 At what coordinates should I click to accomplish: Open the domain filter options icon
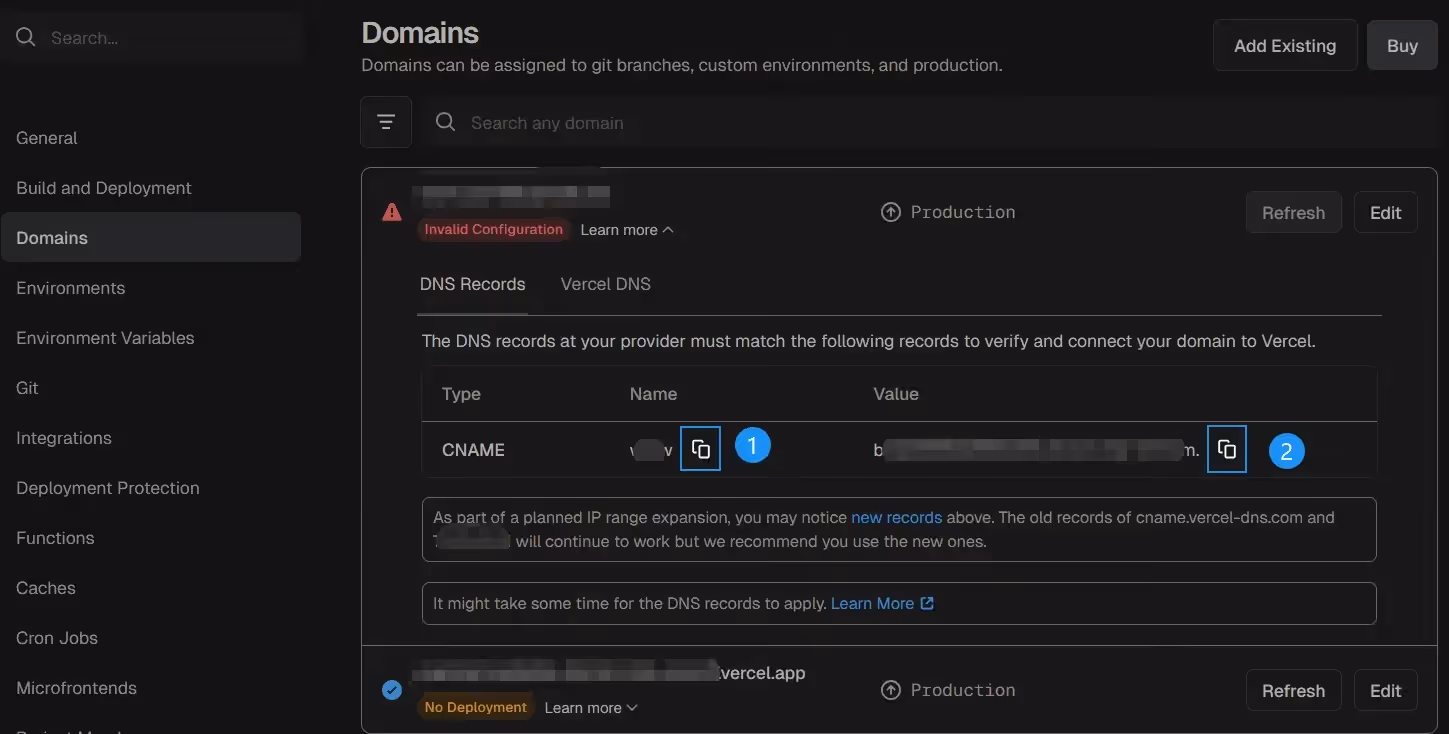(386, 122)
